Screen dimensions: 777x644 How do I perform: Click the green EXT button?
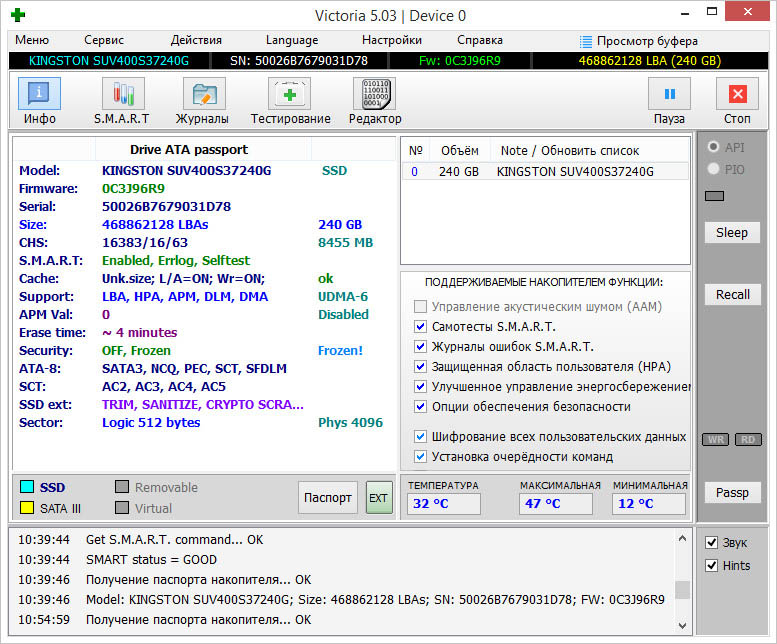click(x=379, y=498)
